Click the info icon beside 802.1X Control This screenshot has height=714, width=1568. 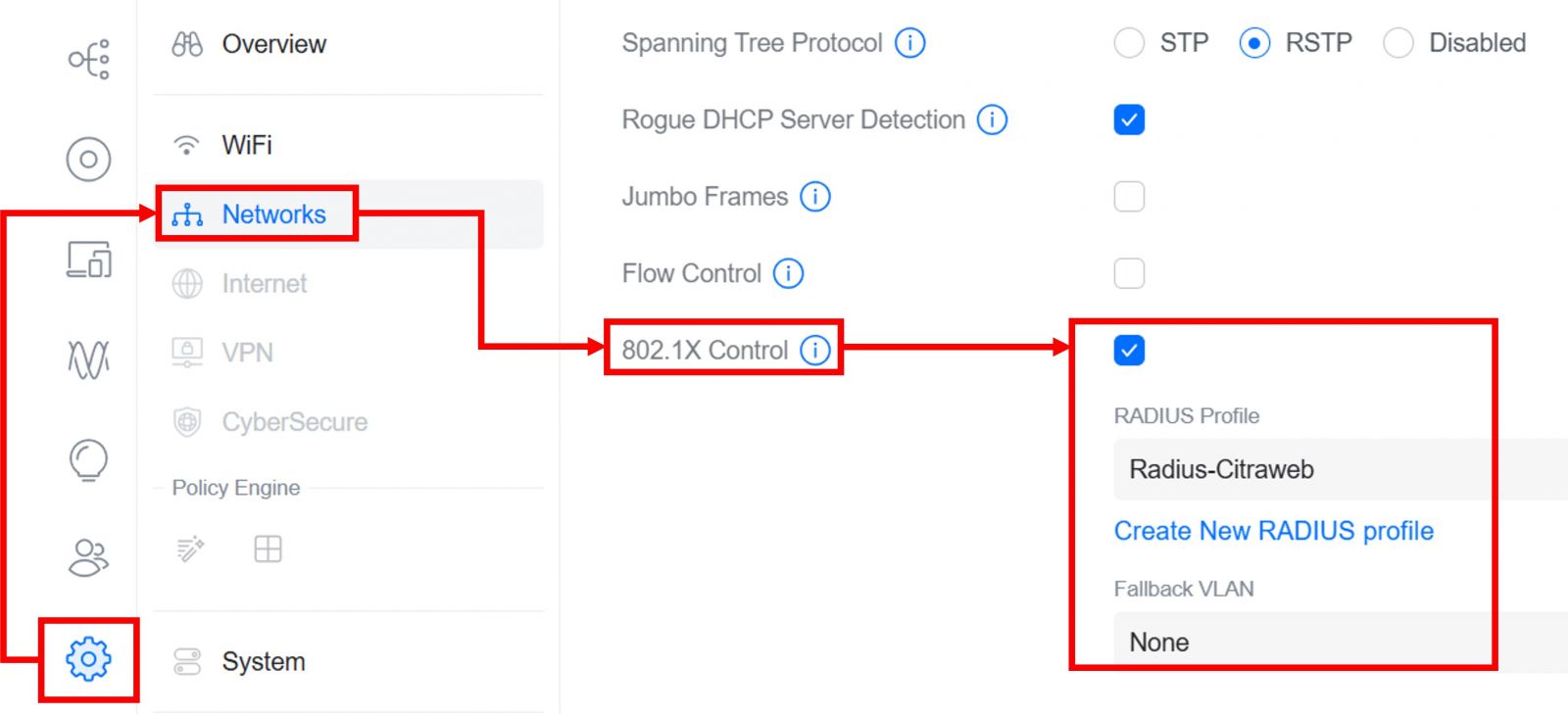815,350
